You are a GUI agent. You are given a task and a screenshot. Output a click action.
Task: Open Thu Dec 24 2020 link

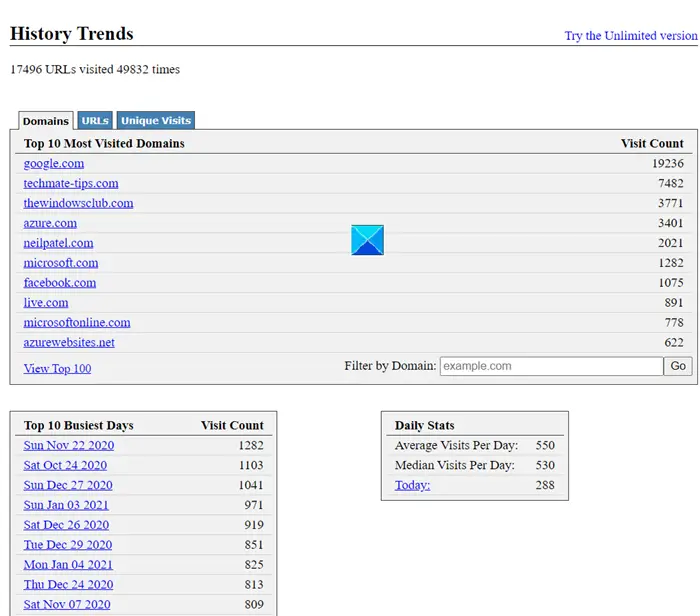click(x=68, y=584)
